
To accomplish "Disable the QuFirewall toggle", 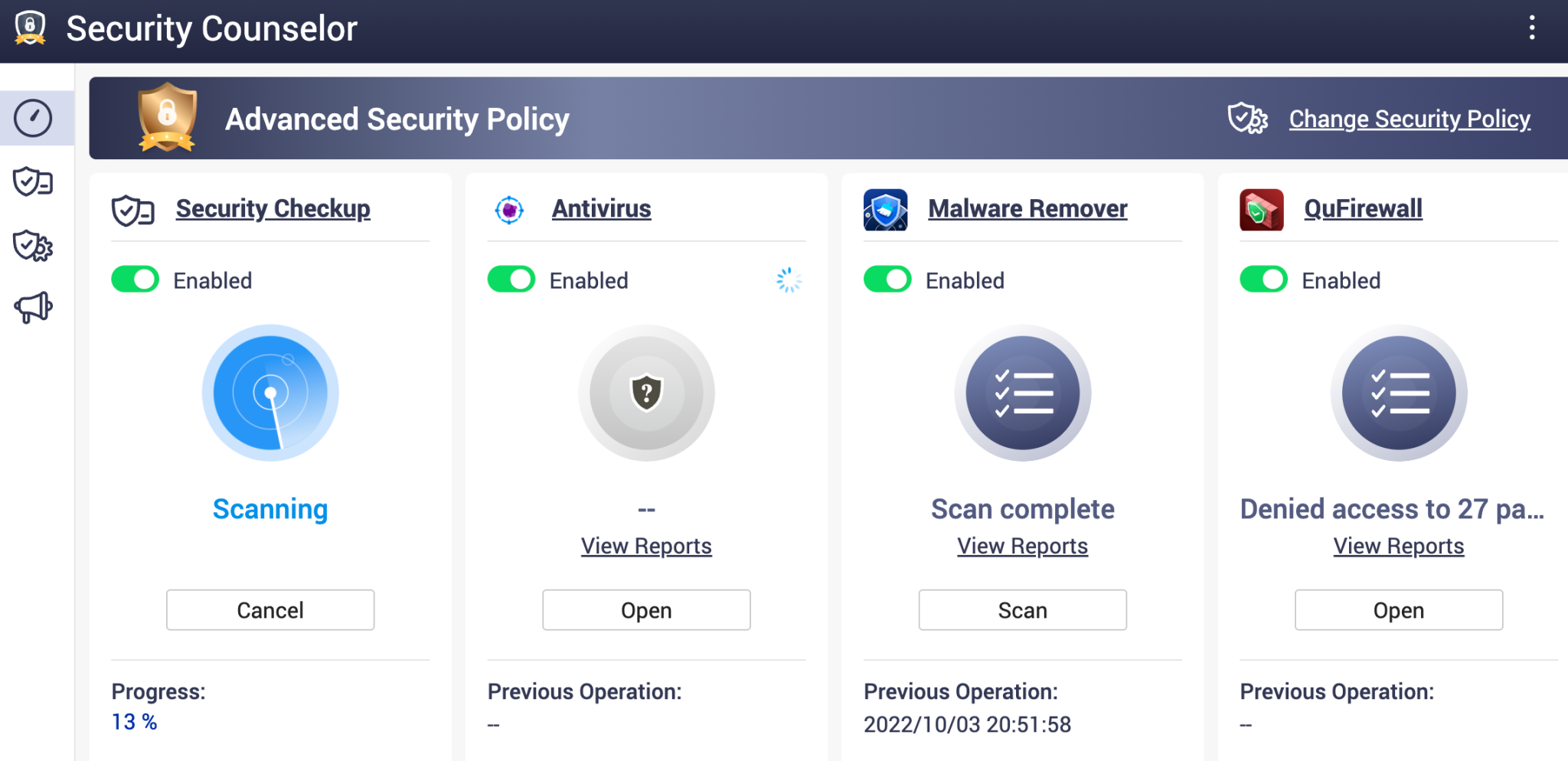I will (x=1263, y=279).
